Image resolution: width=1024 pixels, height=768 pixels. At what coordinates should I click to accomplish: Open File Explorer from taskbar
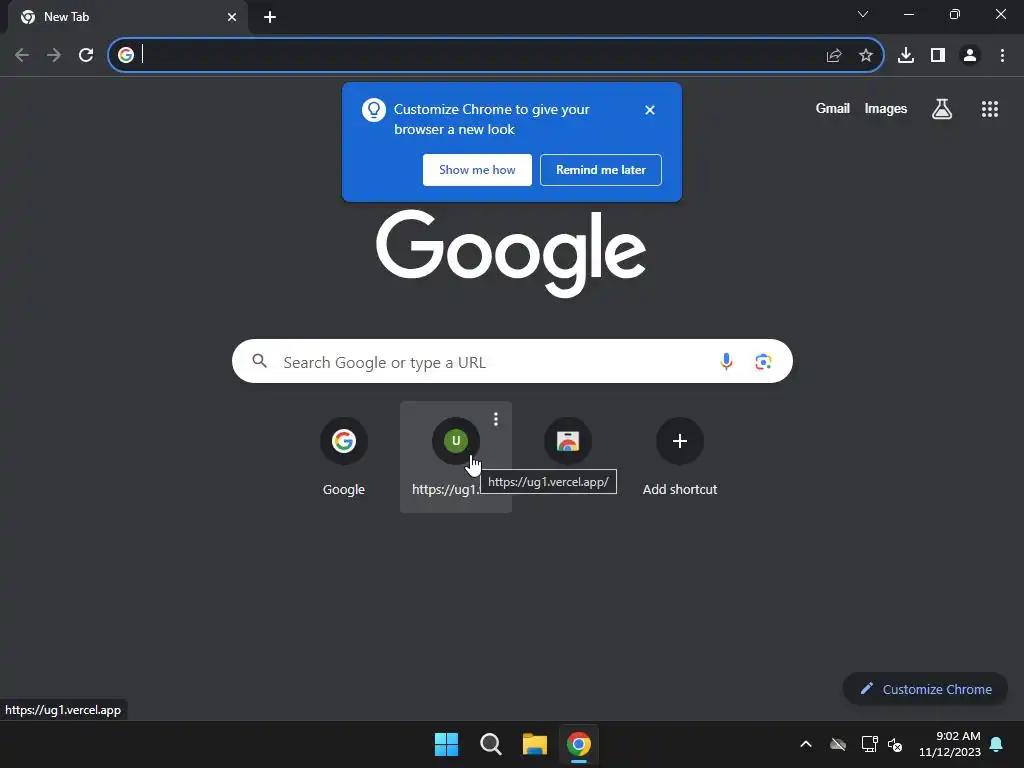click(x=535, y=744)
